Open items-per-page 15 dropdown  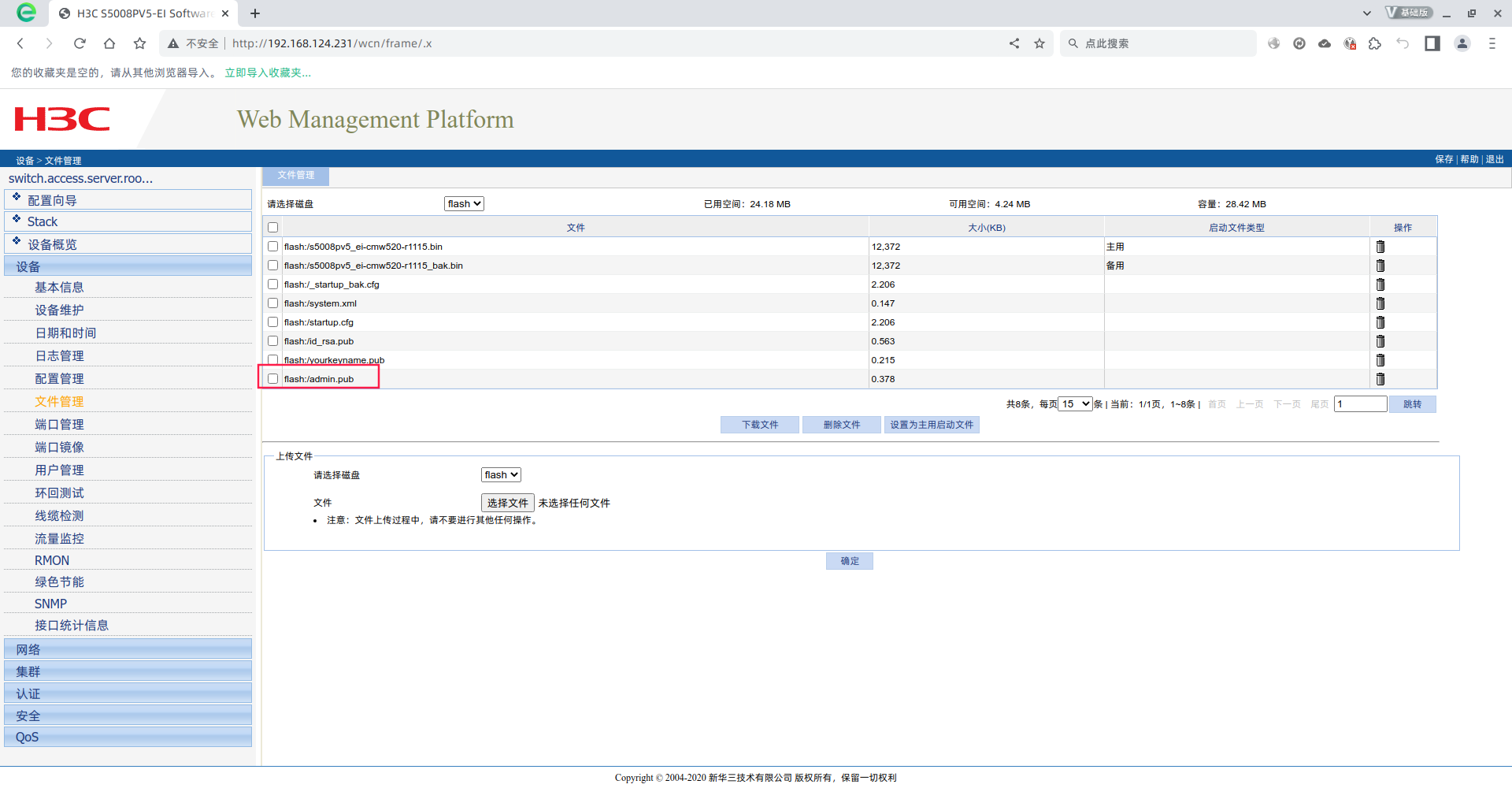[1075, 404]
